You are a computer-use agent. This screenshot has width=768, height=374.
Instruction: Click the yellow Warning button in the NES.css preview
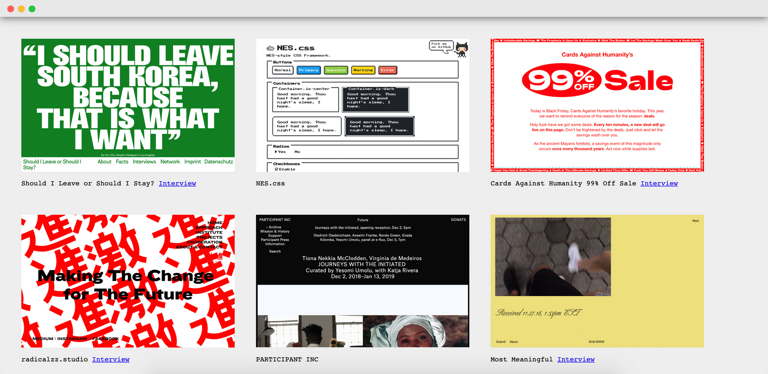click(x=363, y=70)
